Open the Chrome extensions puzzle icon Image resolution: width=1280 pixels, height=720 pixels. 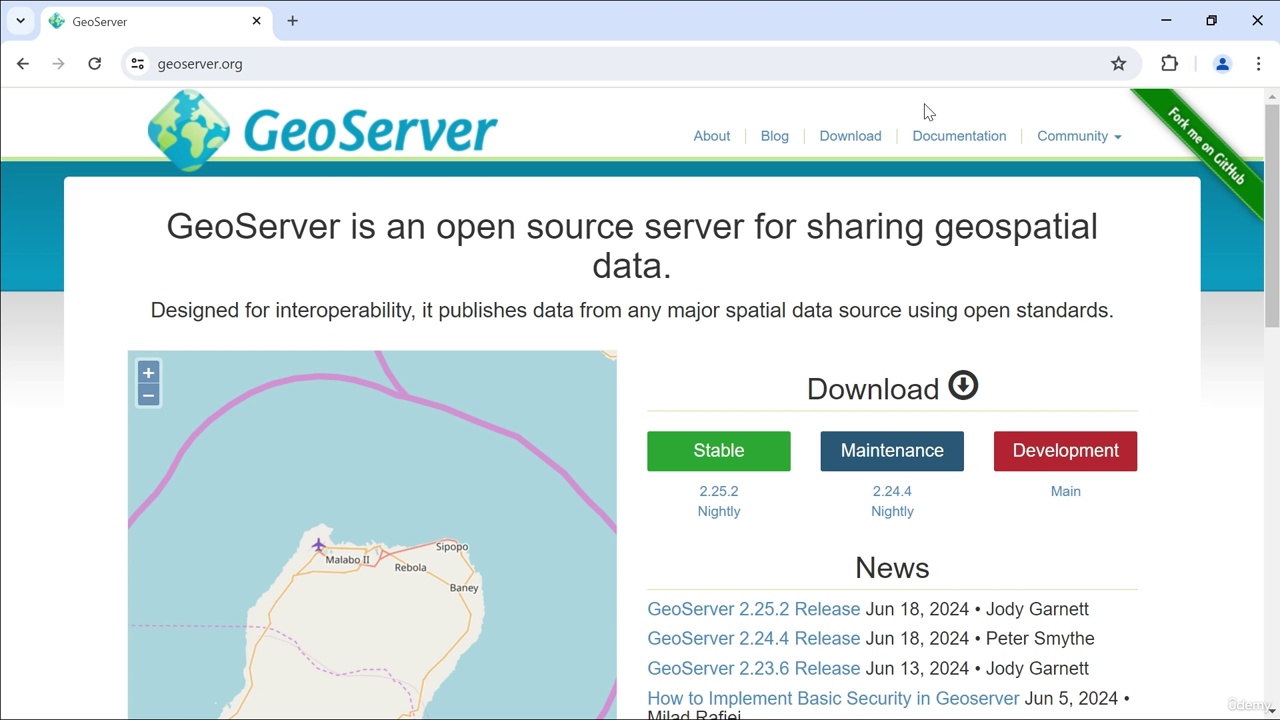click(x=1169, y=64)
